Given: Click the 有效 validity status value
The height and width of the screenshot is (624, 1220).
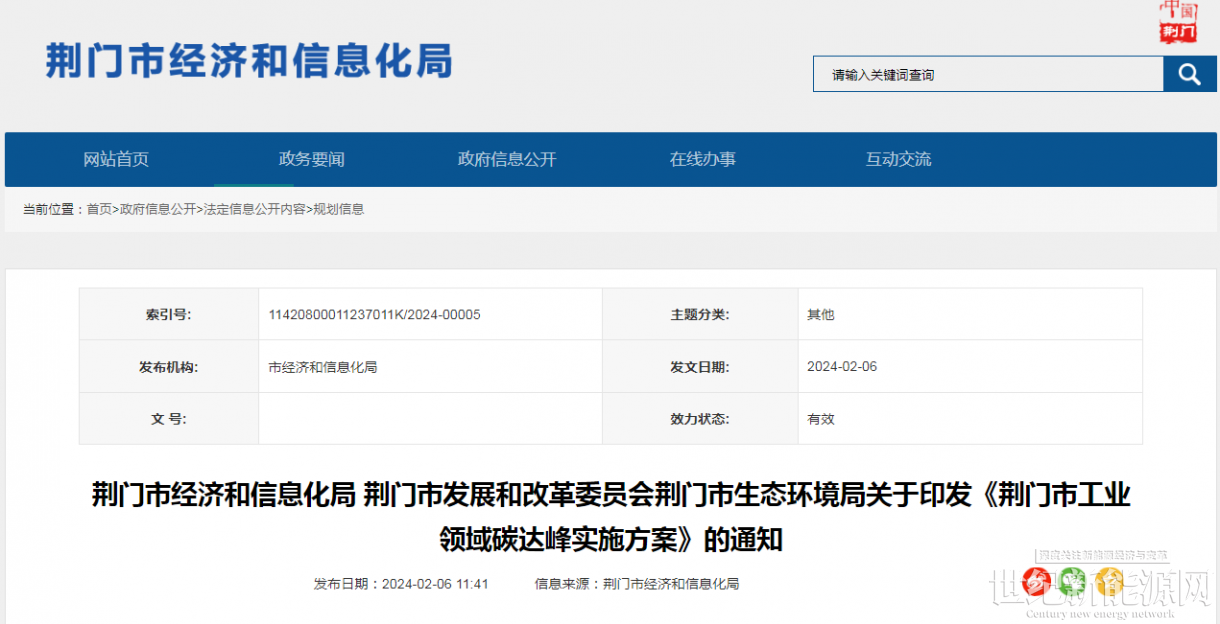Looking at the screenshot, I should click(821, 419).
